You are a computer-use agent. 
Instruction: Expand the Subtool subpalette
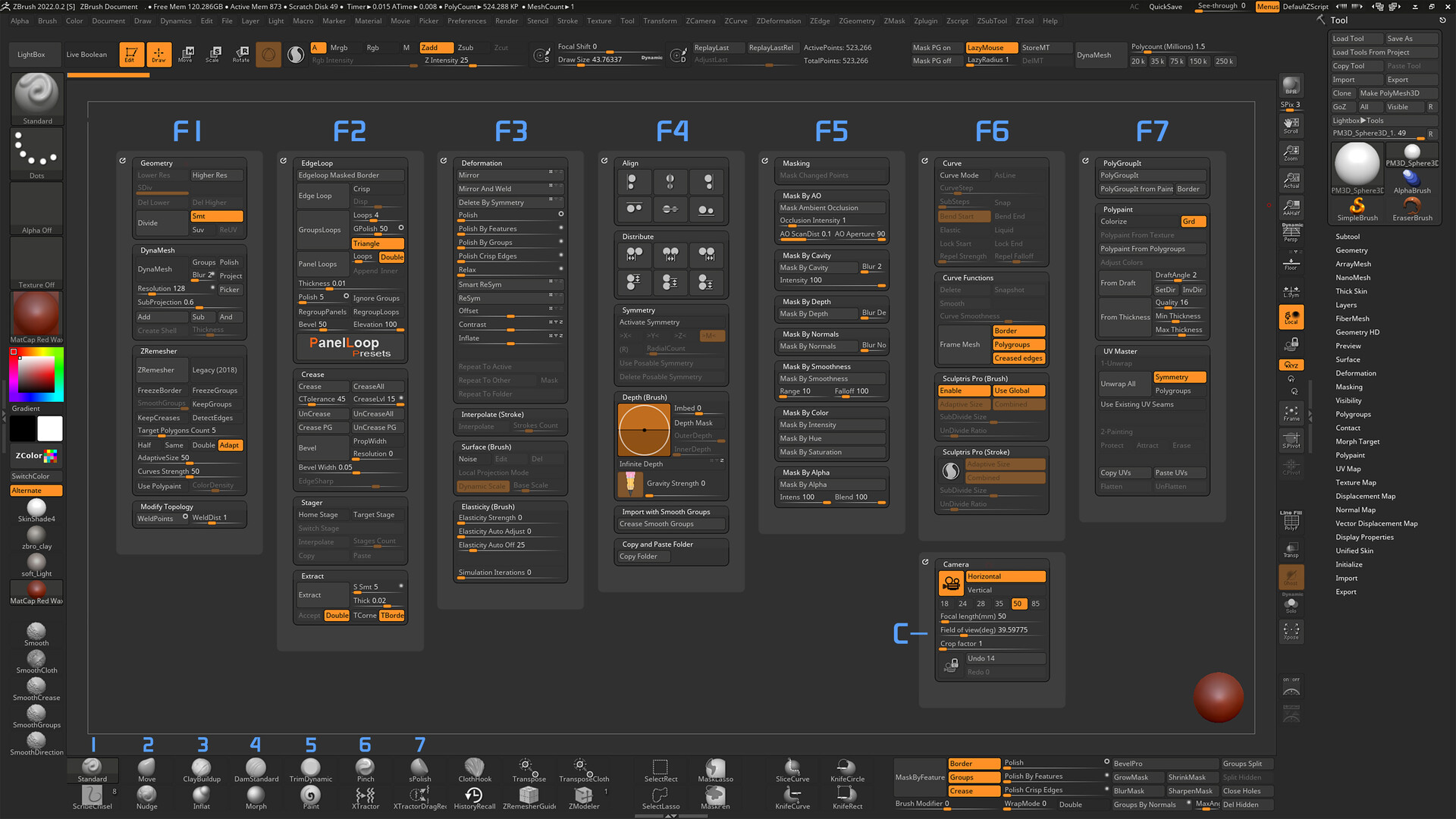pyautogui.click(x=1349, y=236)
